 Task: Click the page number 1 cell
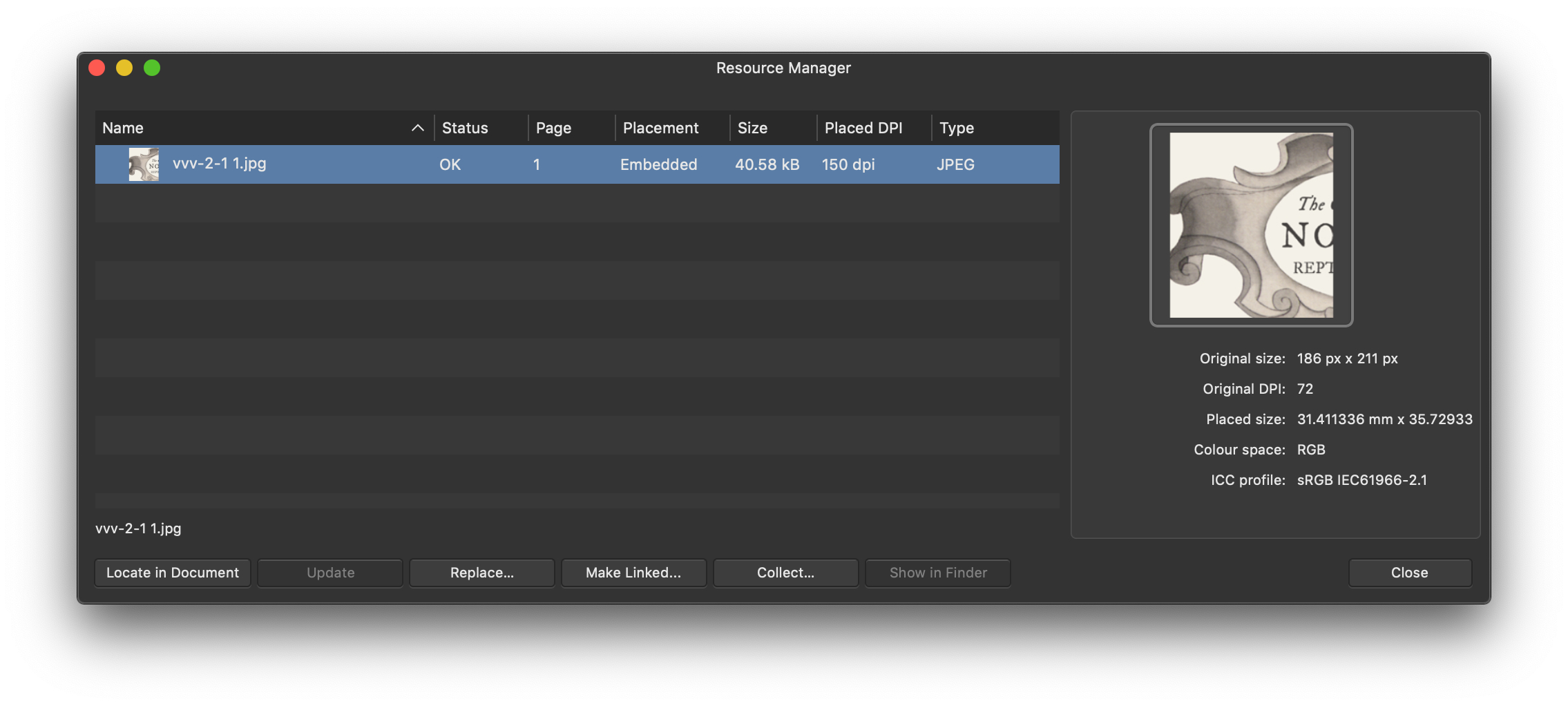(x=537, y=164)
